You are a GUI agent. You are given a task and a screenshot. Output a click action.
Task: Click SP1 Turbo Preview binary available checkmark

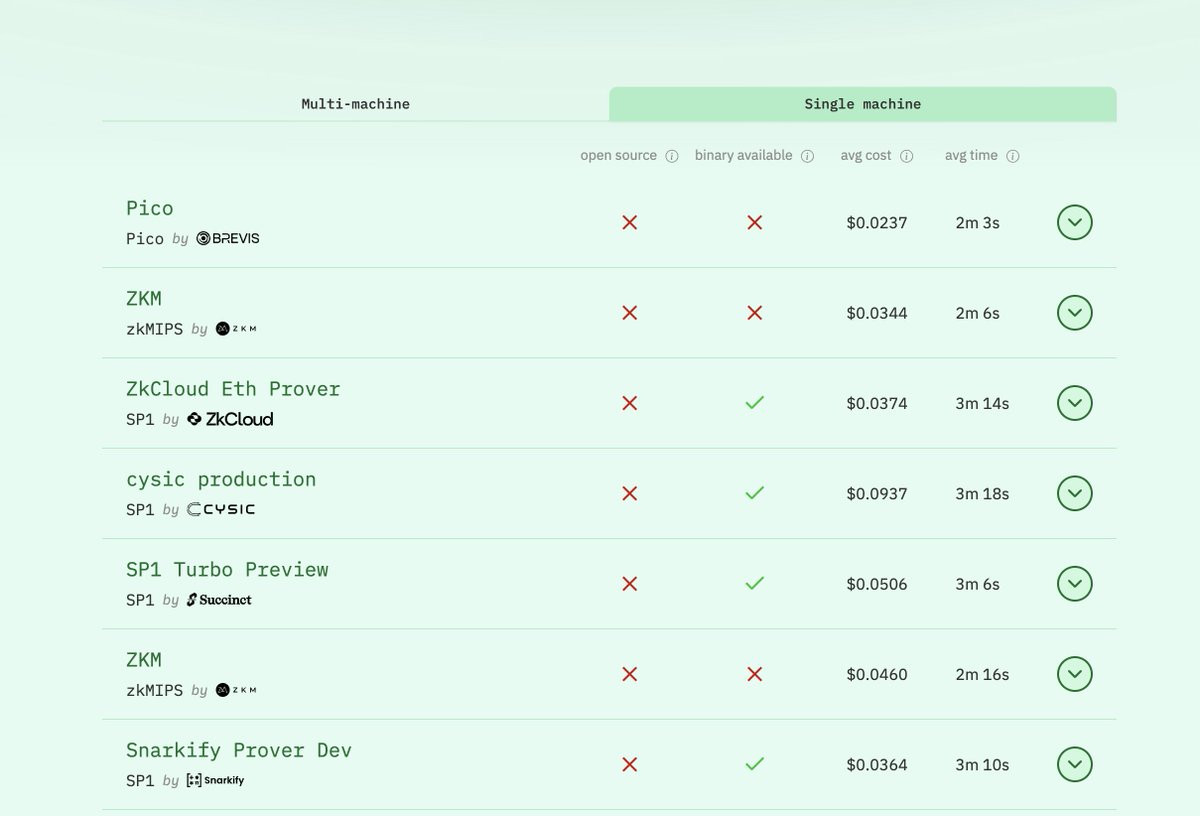click(x=755, y=583)
